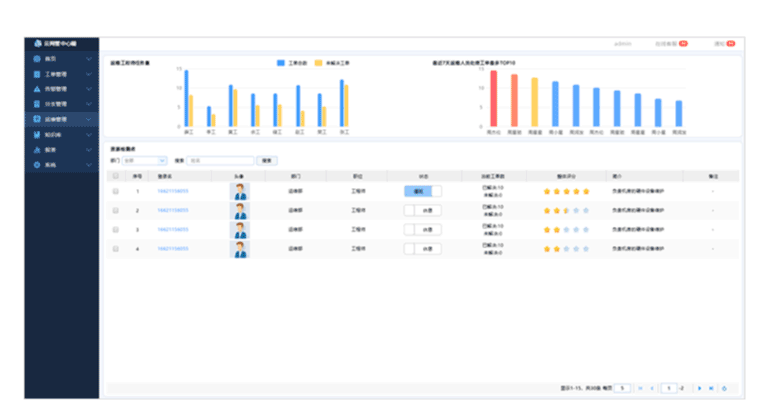The width and height of the screenshot is (773, 400).
Task: Click the red first bar in TOP10 chart
Action: [x=493, y=99]
